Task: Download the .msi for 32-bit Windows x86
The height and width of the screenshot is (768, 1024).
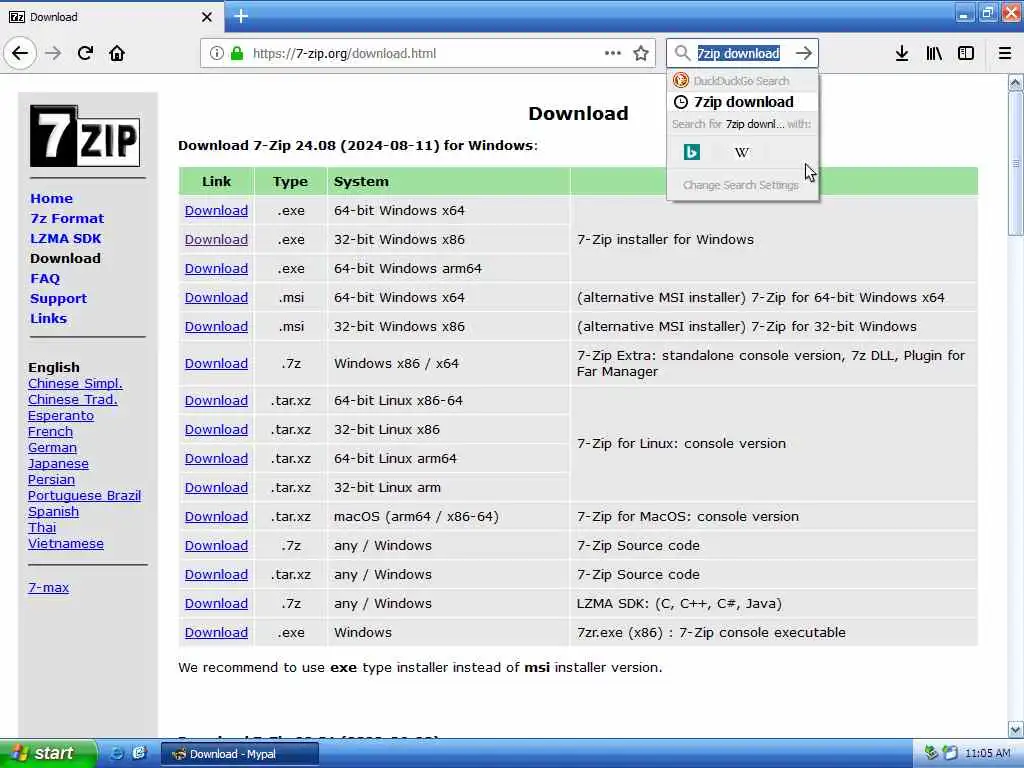Action: [x=216, y=327]
